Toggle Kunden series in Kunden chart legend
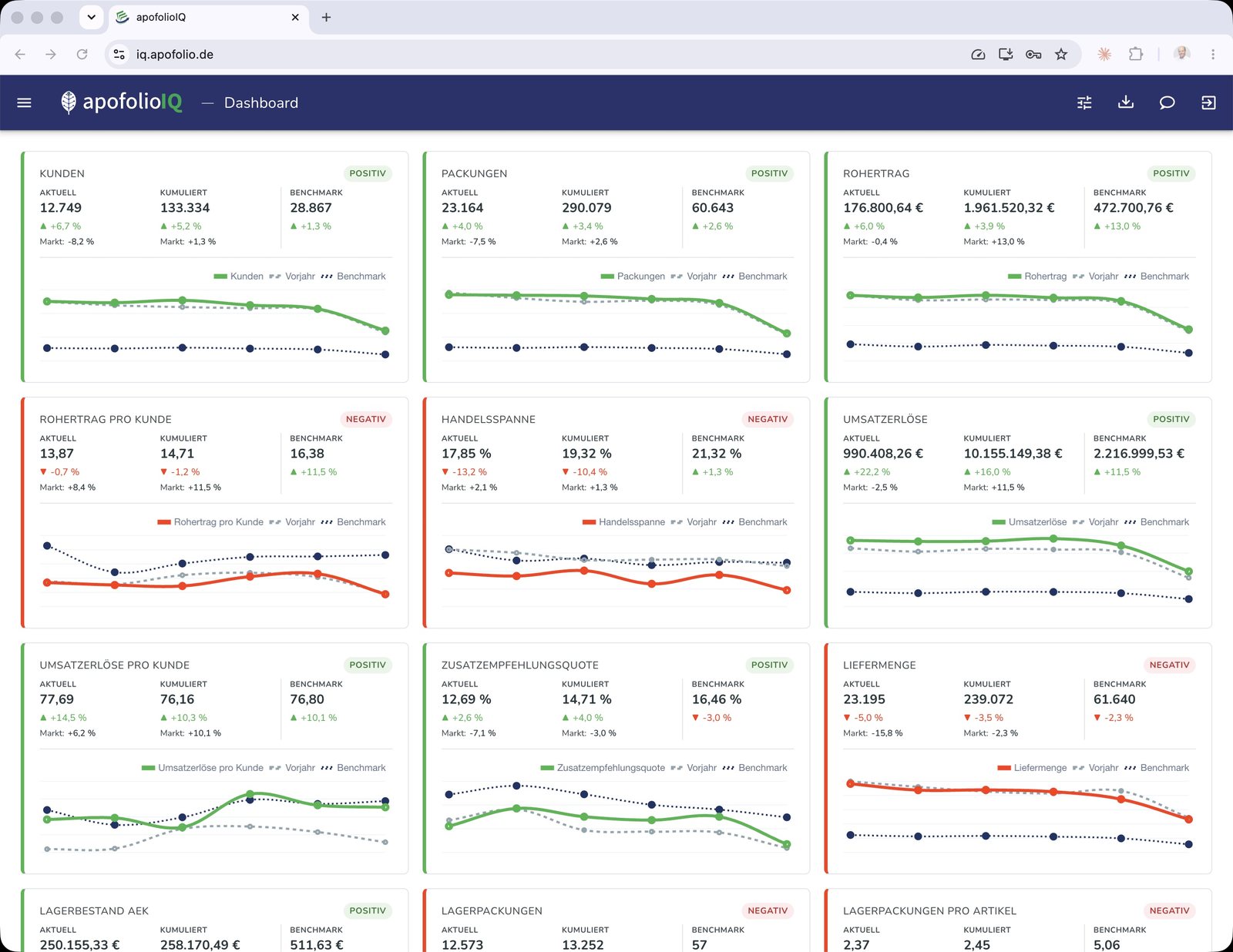1233x952 pixels. point(238,276)
